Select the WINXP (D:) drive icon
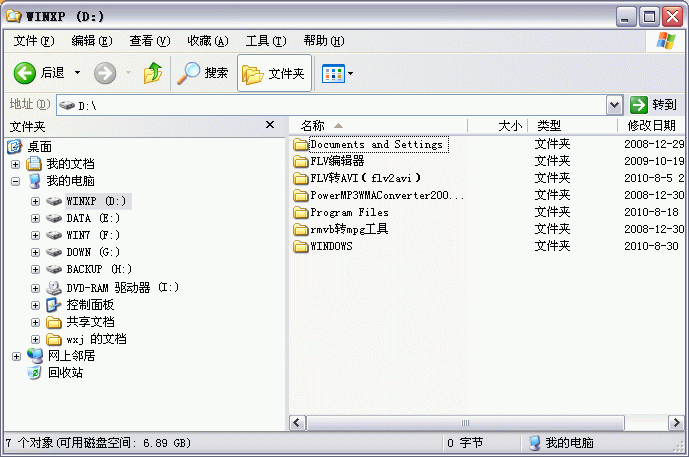This screenshot has width=689, height=457. coord(54,201)
